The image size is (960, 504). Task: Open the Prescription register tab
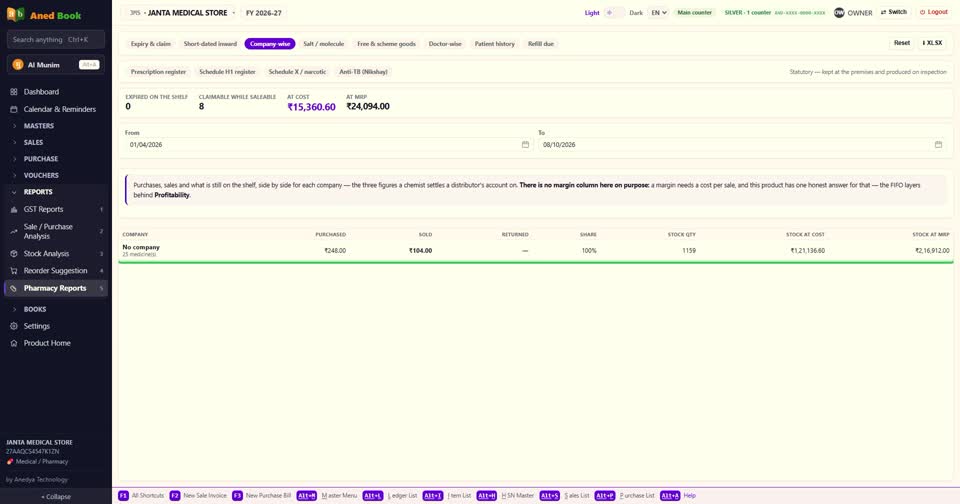coord(158,72)
